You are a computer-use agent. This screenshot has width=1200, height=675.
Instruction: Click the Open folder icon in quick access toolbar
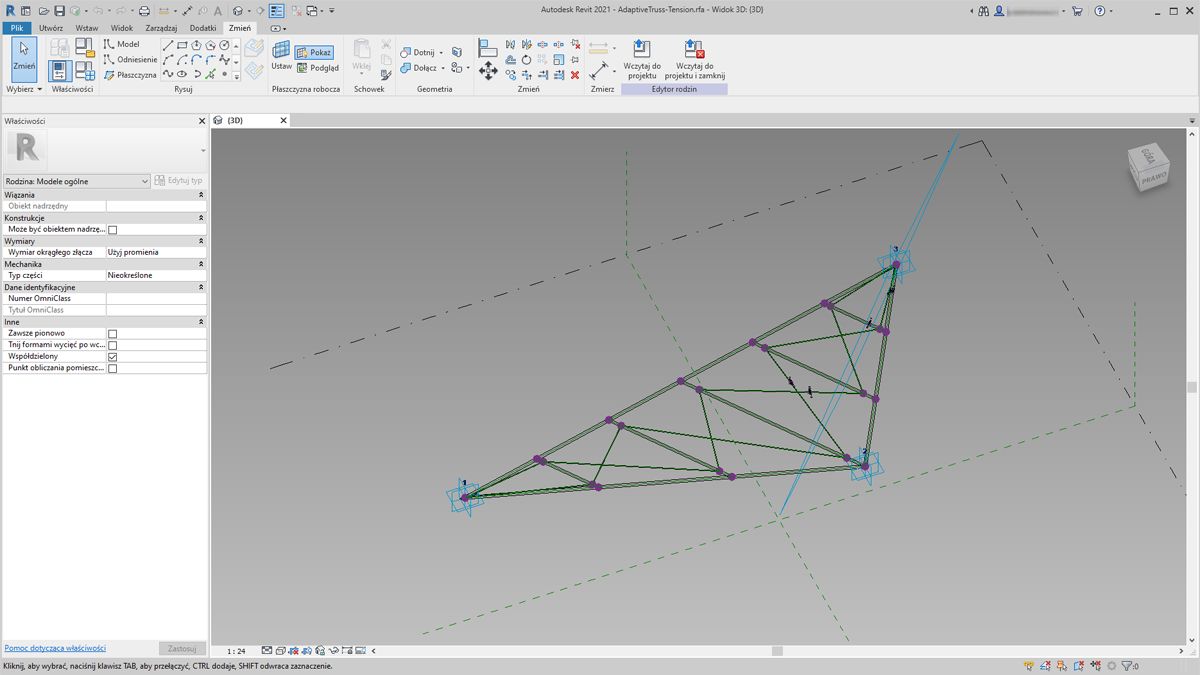(43, 11)
